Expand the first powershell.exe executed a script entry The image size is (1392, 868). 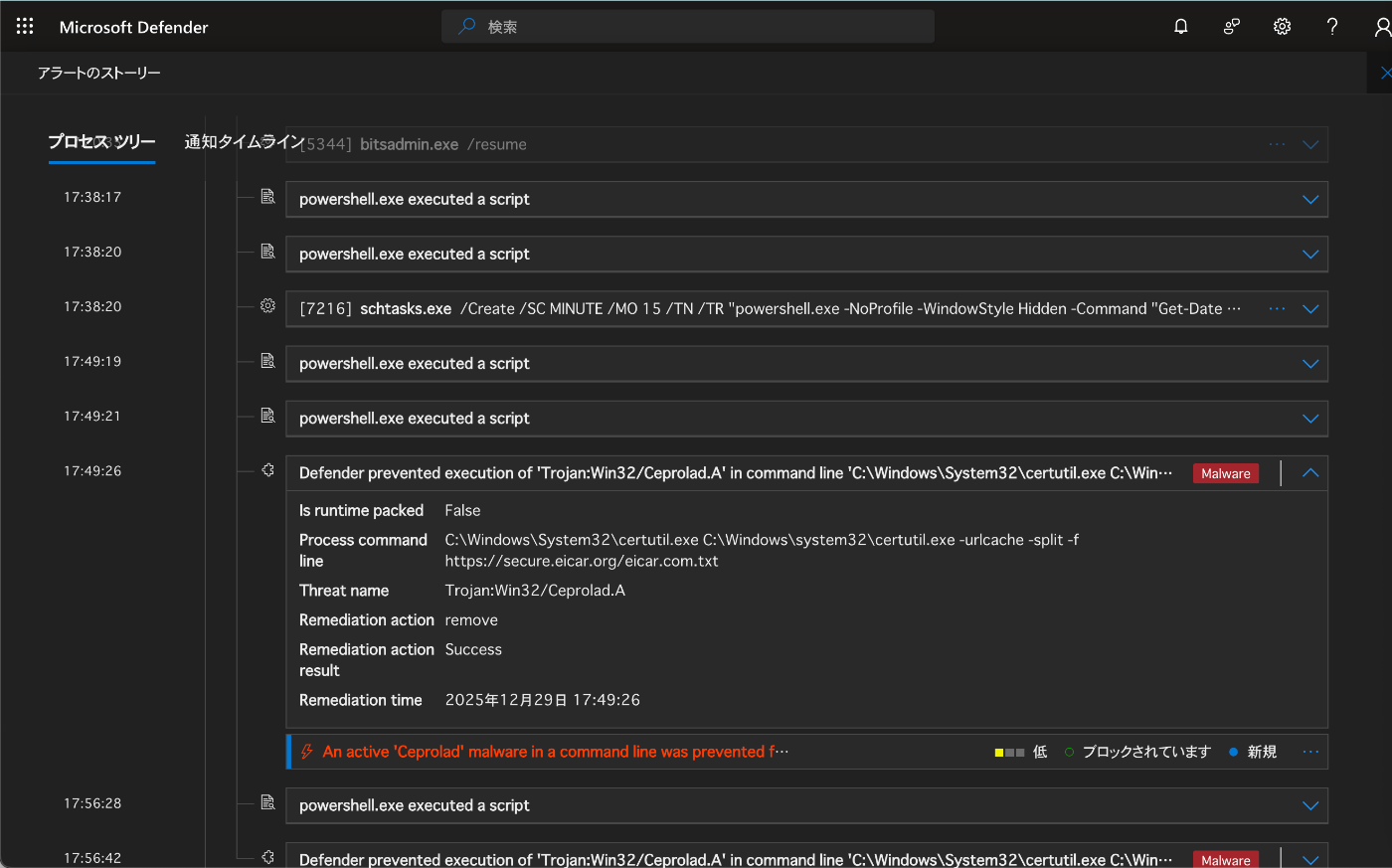pyautogui.click(x=1310, y=199)
